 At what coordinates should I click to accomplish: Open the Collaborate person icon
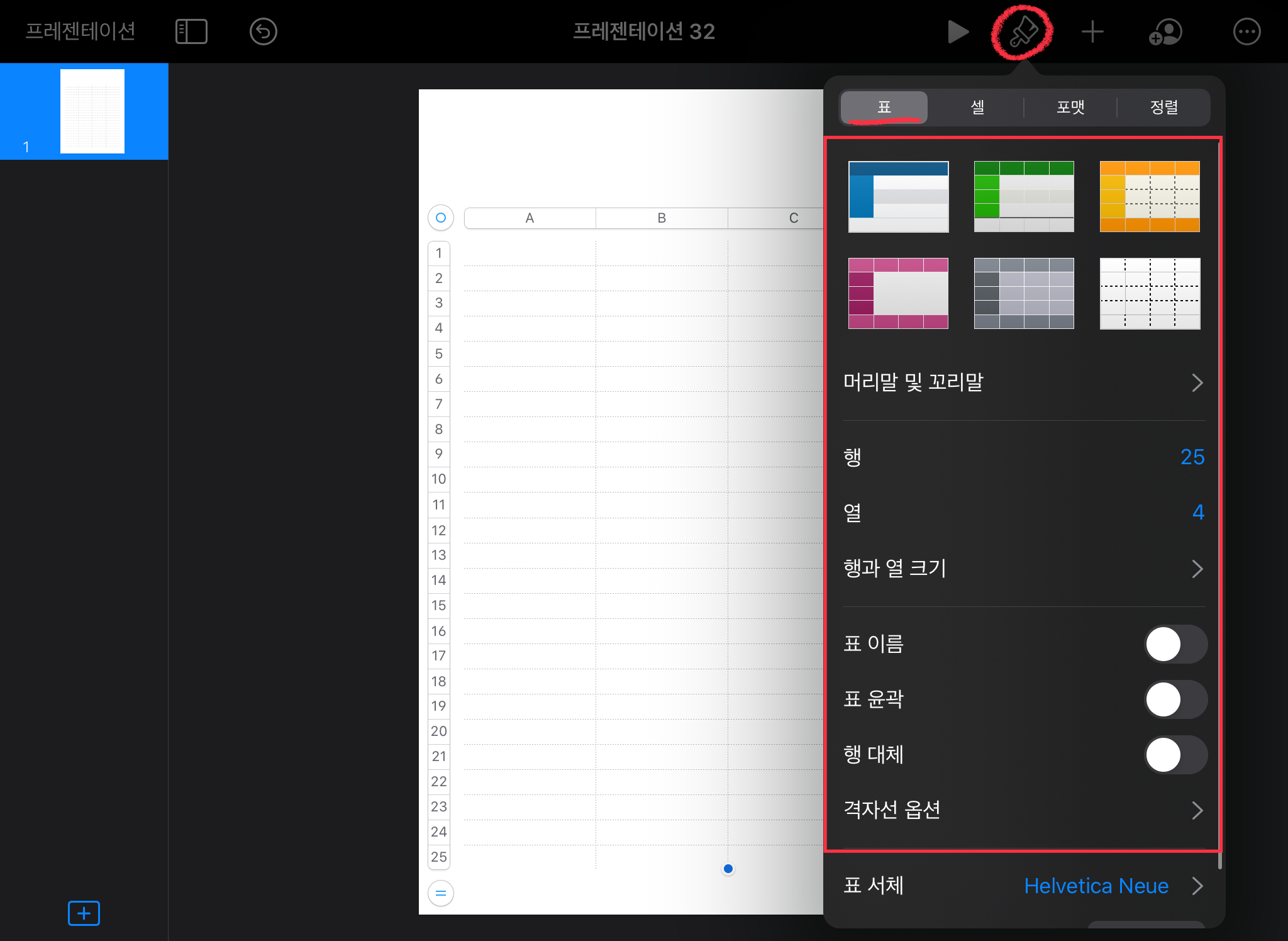click(x=1165, y=31)
